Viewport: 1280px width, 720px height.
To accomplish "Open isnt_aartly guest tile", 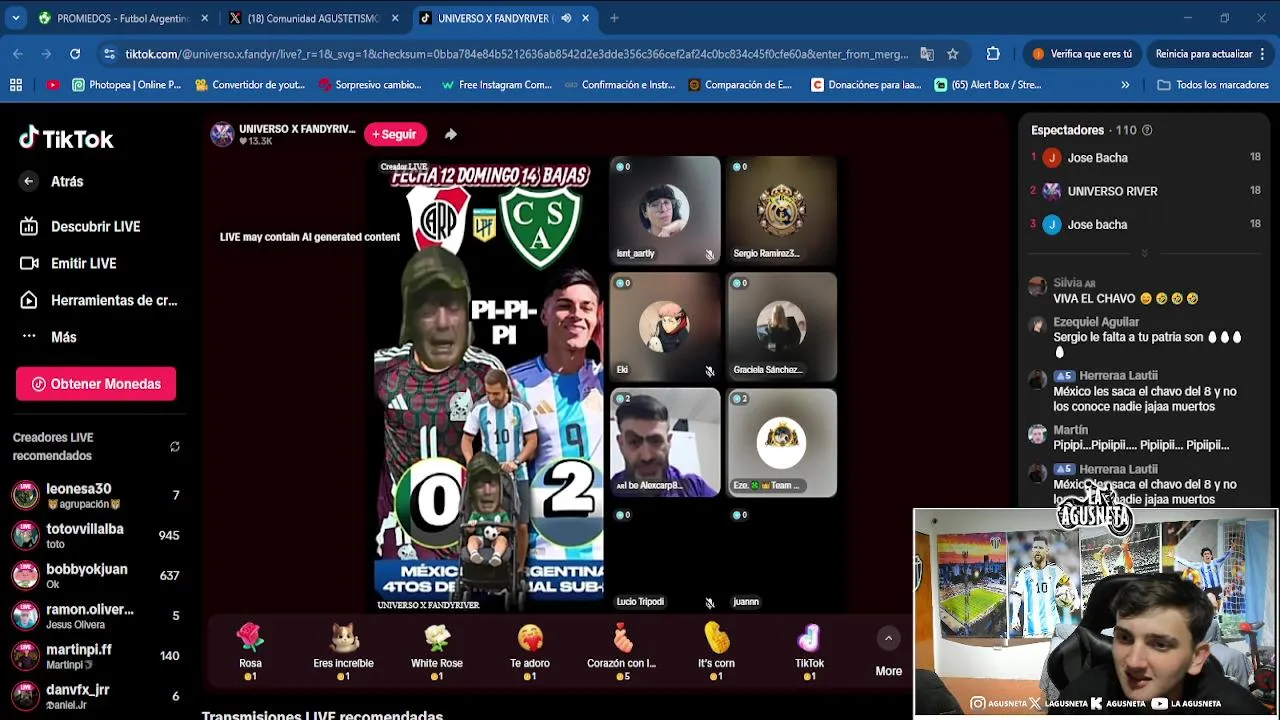I will pyautogui.click(x=665, y=210).
